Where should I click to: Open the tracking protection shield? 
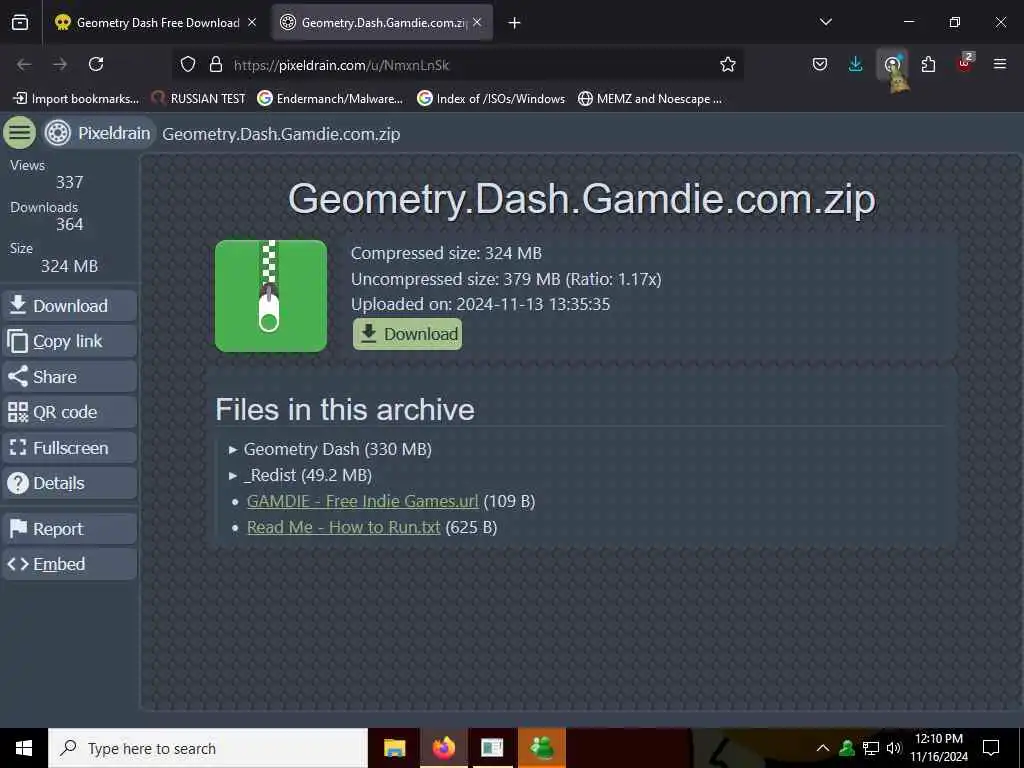[188, 65]
